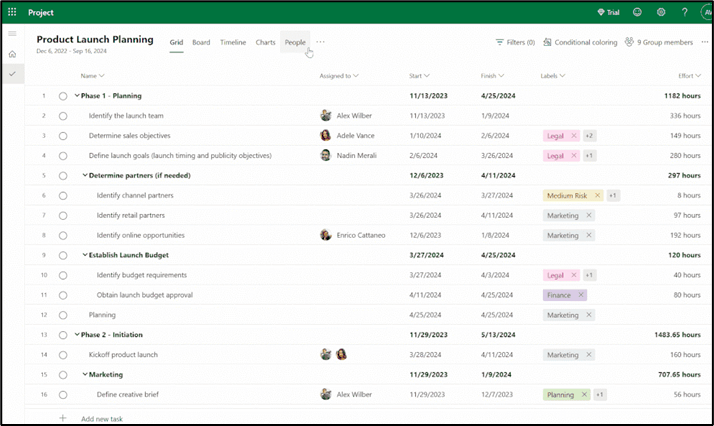Remove the Medium Risk label
This screenshot has width=714, height=426.
pos(597,195)
